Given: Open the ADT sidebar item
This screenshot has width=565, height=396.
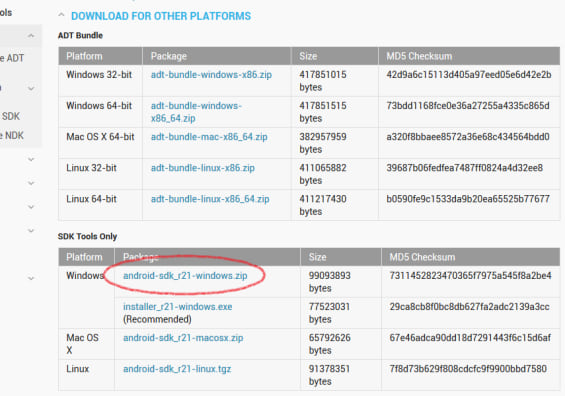Looking at the screenshot, I should (12, 58).
